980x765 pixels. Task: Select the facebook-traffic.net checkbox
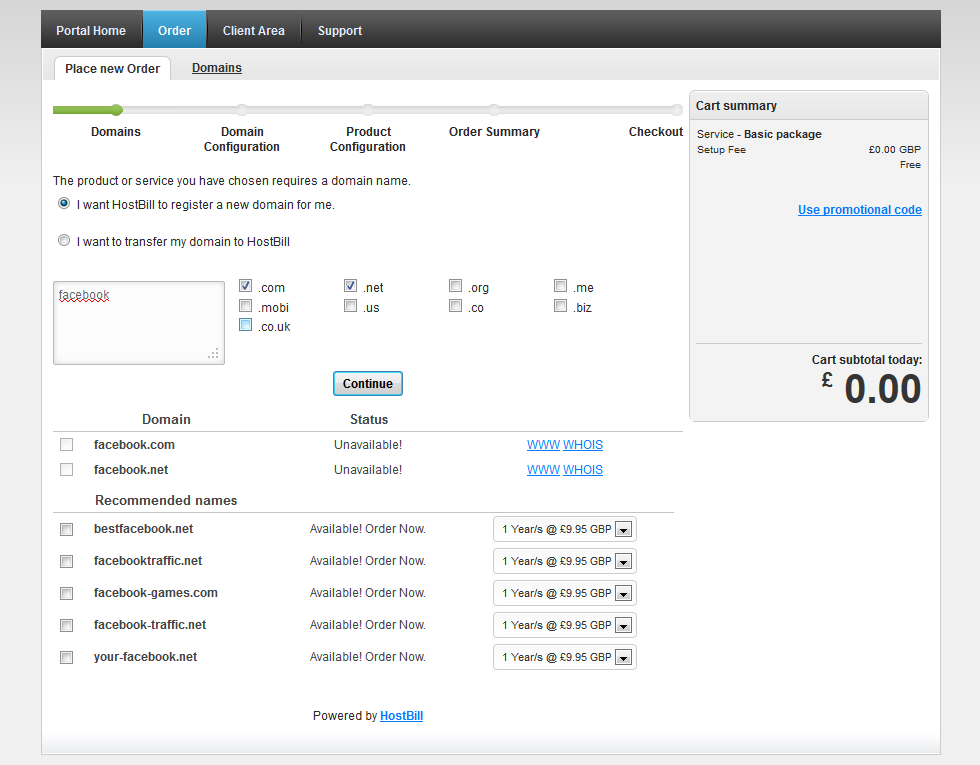pos(66,625)
